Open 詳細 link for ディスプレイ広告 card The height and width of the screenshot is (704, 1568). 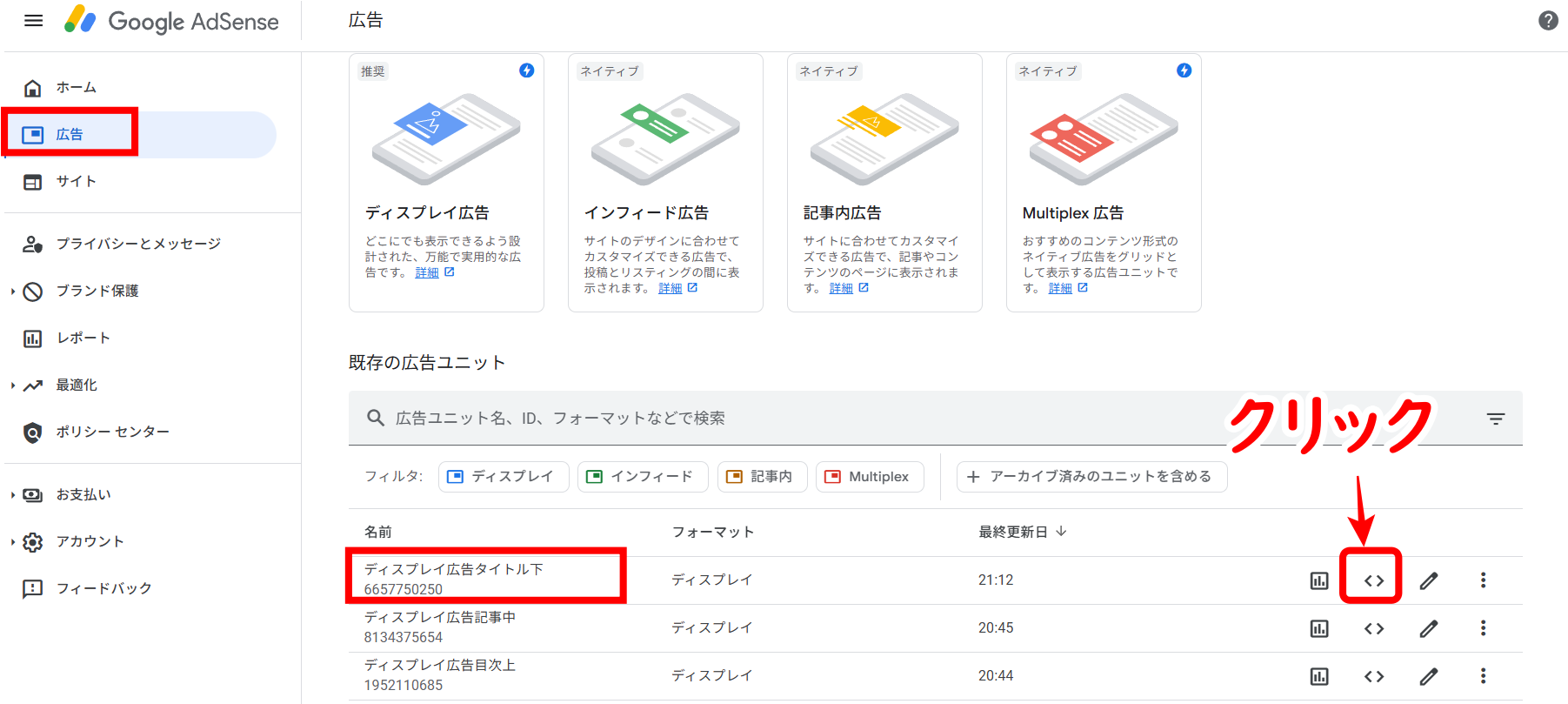(427, 273)
